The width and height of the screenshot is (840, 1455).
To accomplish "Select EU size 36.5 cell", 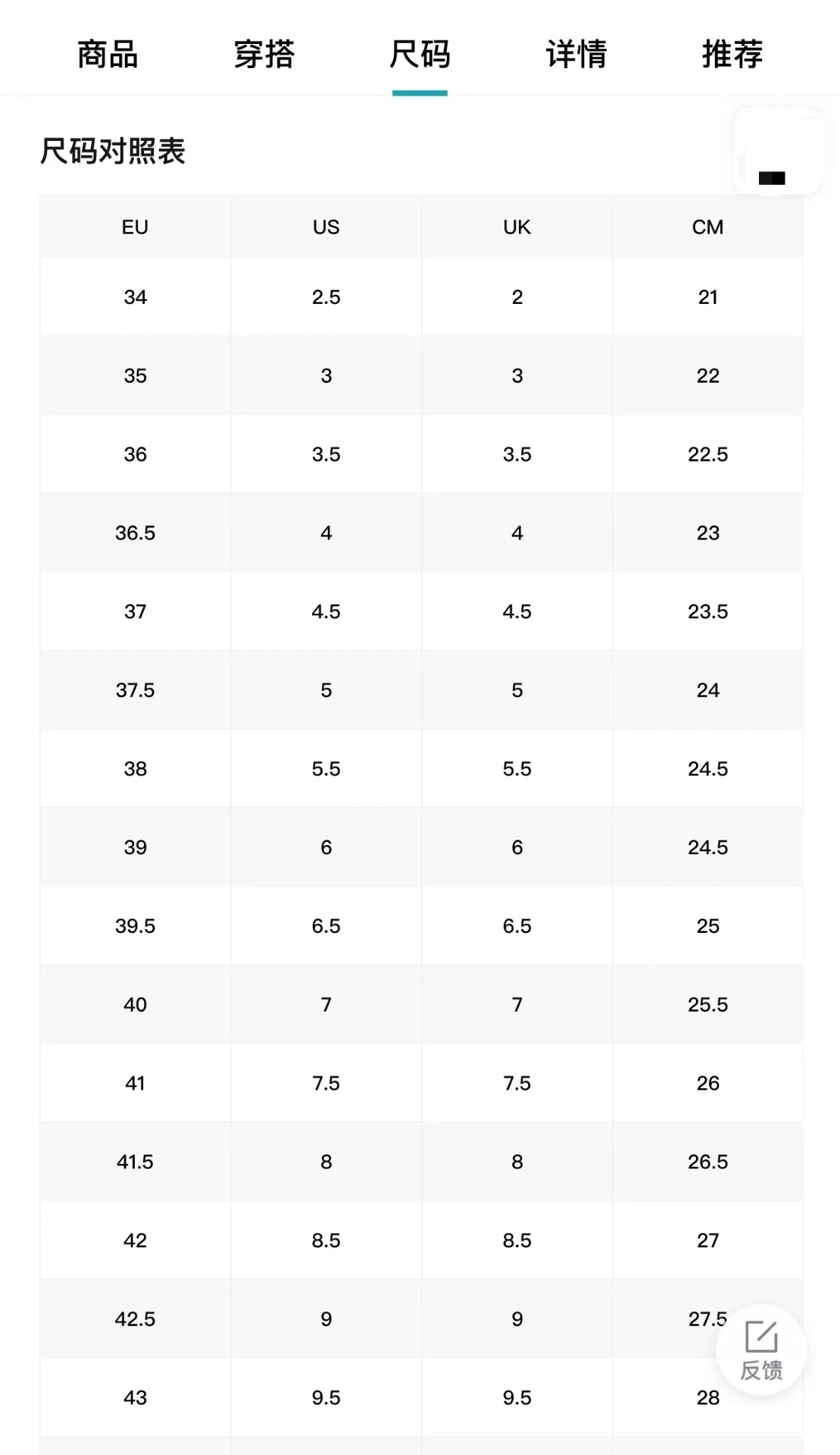I will click(x=135, y=533).
